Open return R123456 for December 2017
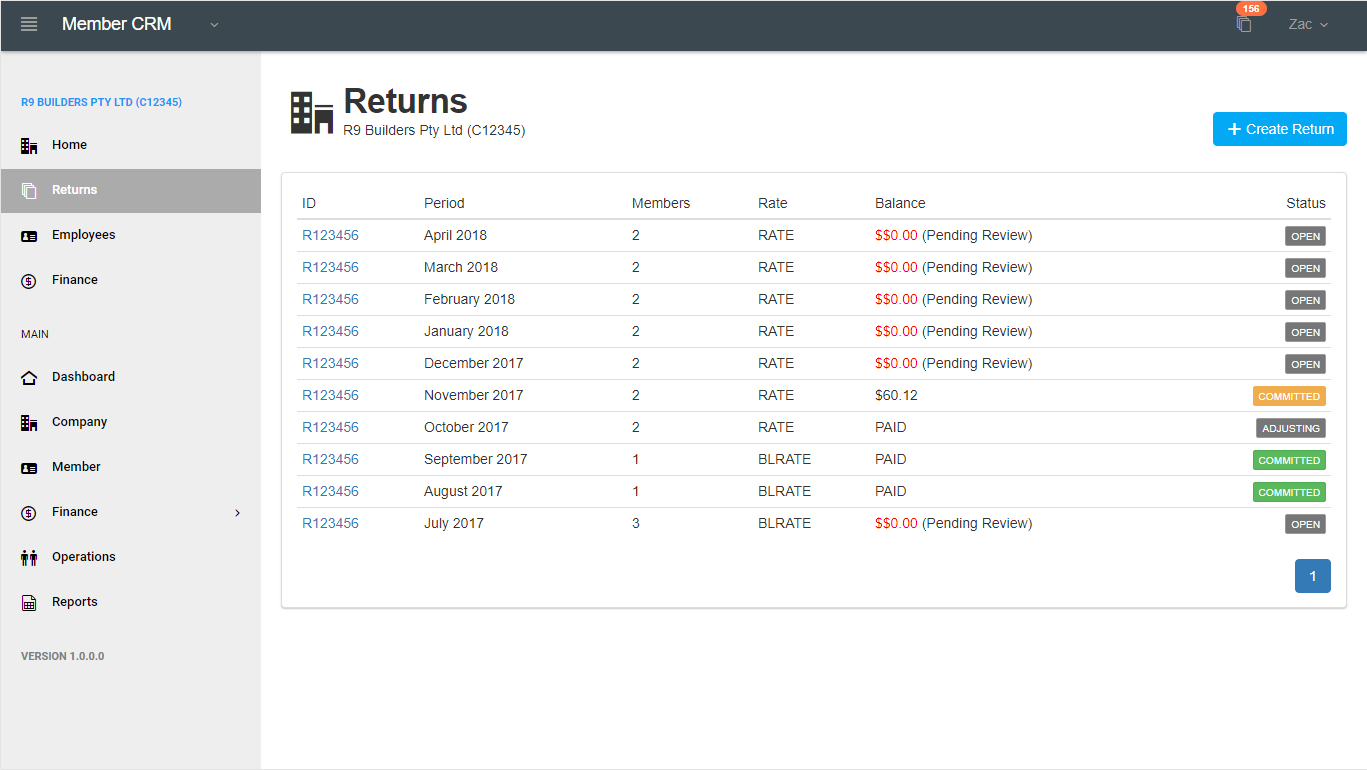Screen dimensions: 1367x770 pos(330,363)
